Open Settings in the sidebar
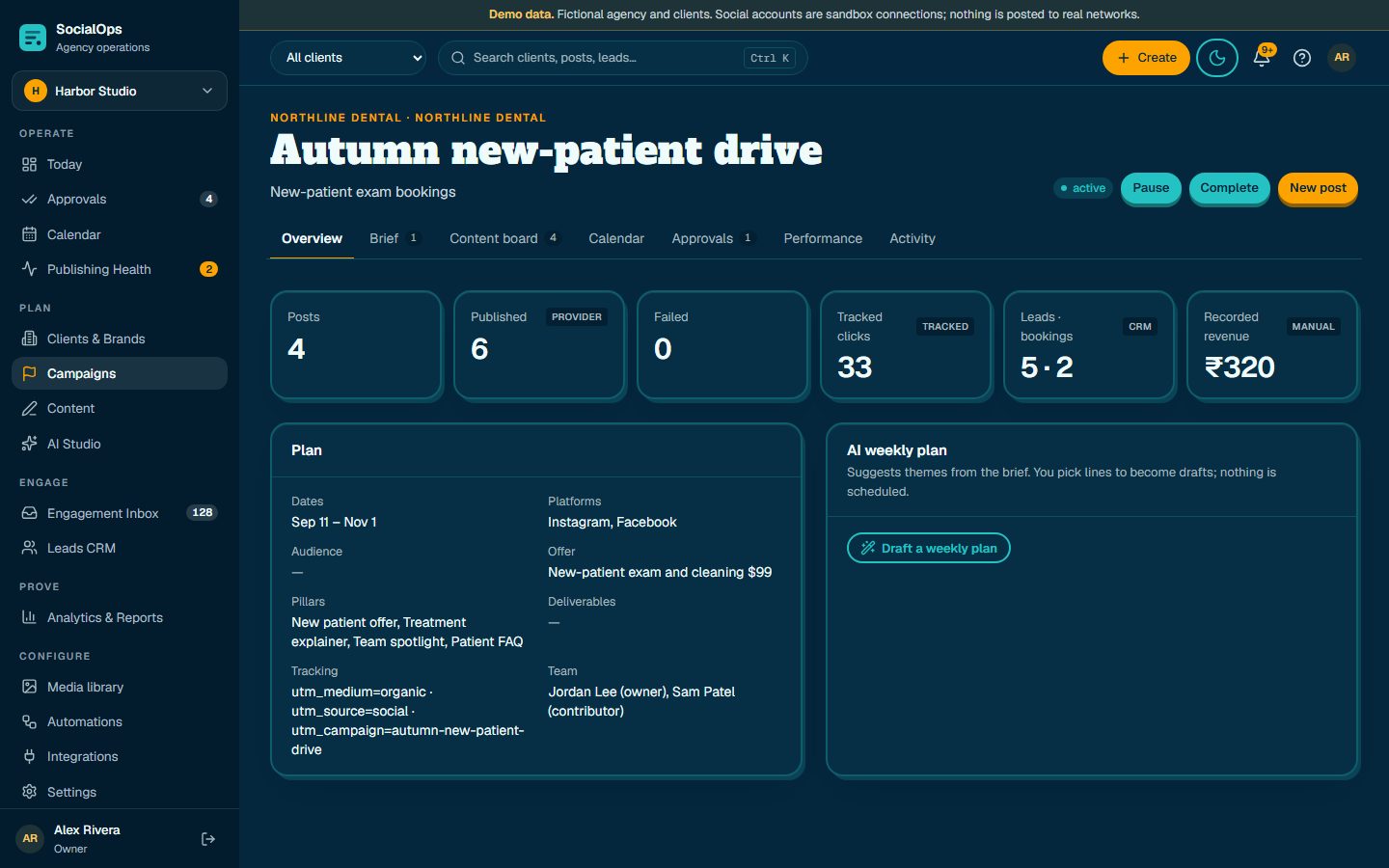This screenshot has width=1389, height=868. click(120, 792)
